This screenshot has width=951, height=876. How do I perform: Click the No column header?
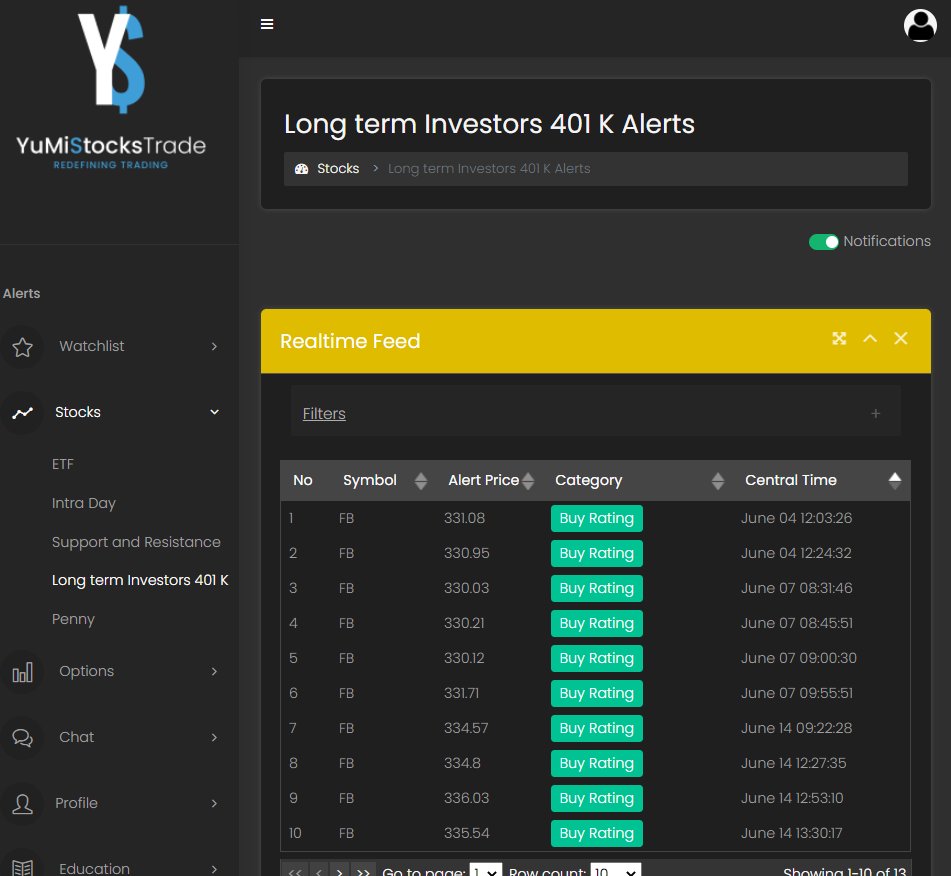click(x=303, y=480)
